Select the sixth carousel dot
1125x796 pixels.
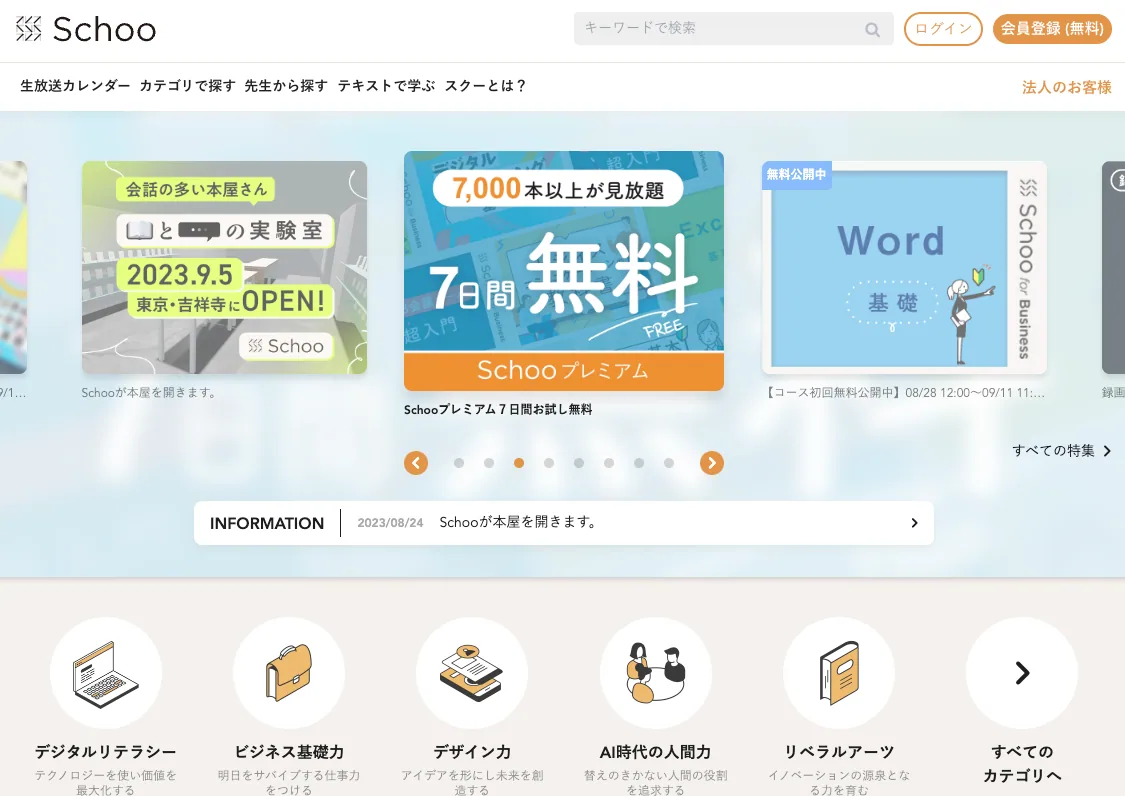pos(609,463)
